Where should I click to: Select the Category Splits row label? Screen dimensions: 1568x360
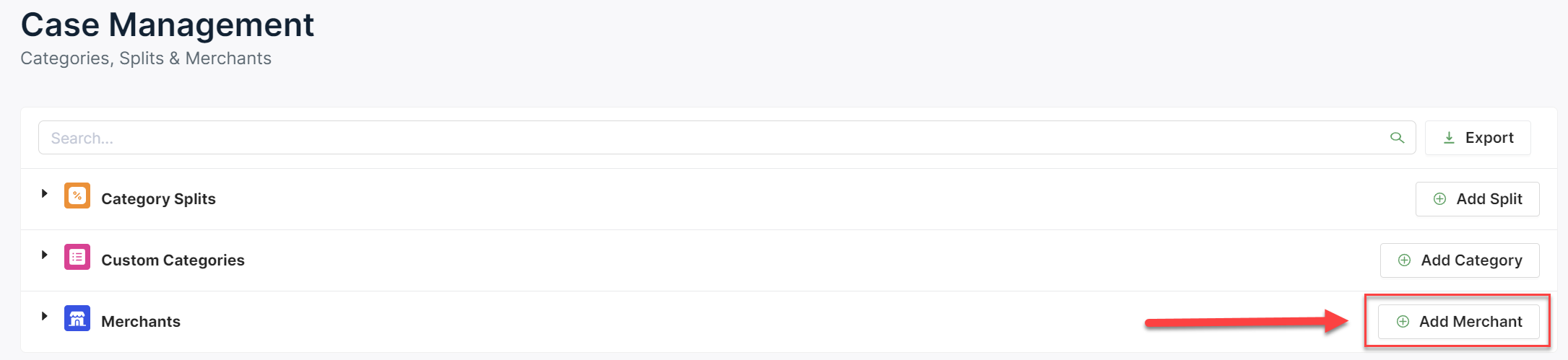[x=158, y=199]
